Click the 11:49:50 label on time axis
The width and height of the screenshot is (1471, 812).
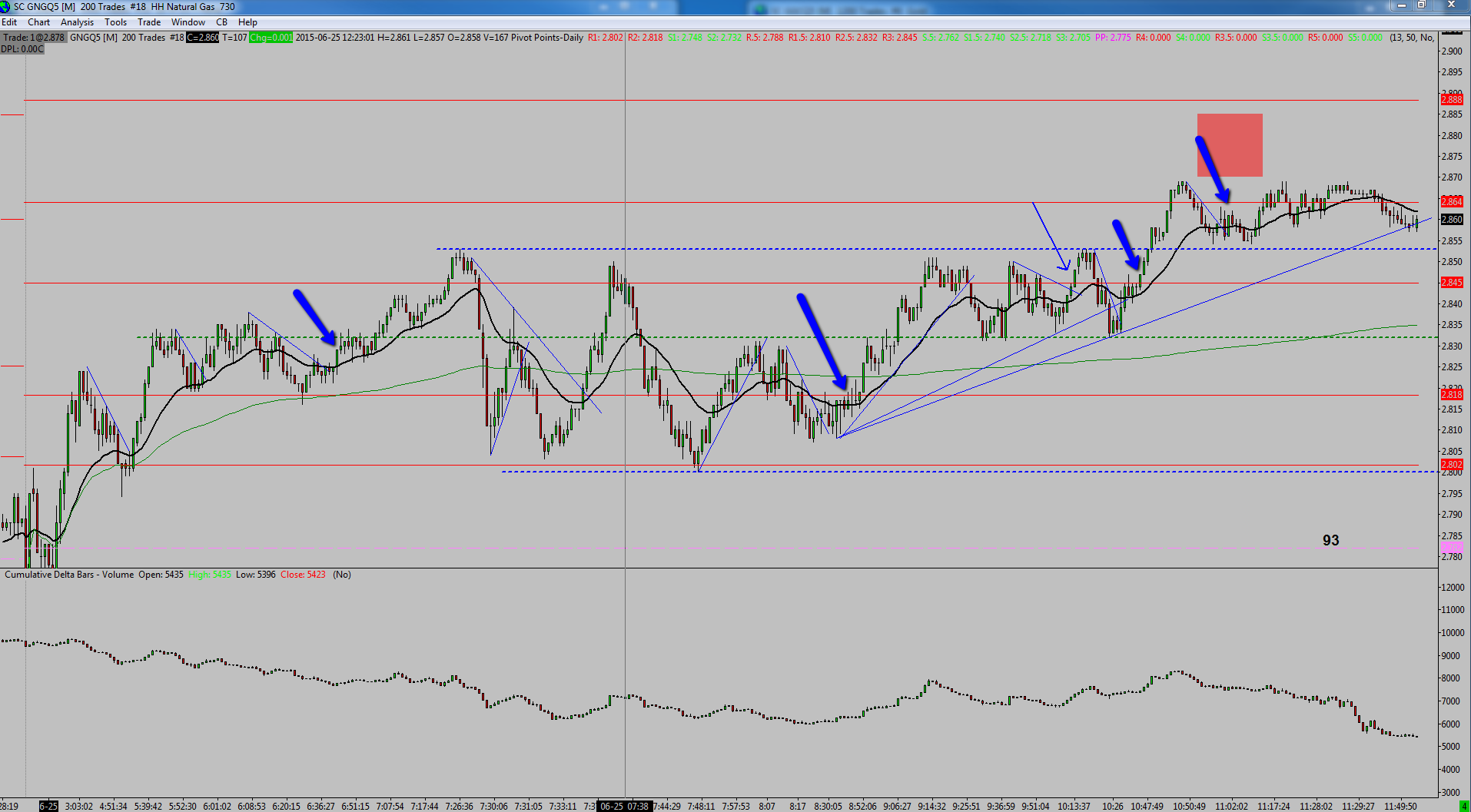point(1400,807)
